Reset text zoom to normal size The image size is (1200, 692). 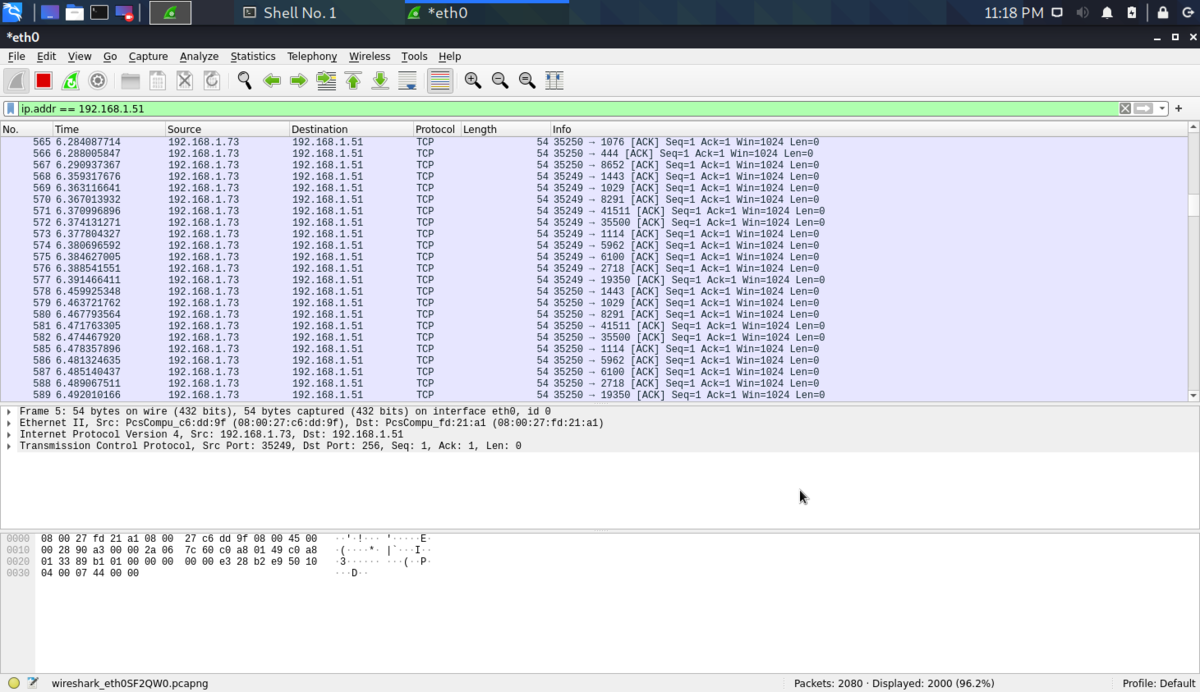527,81
